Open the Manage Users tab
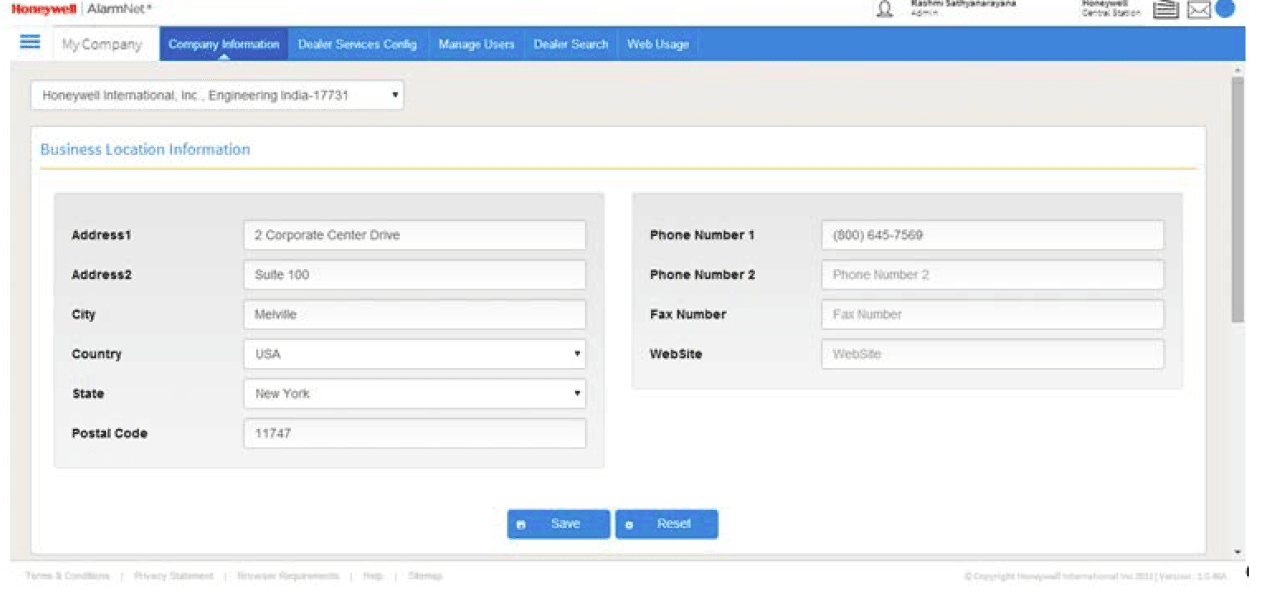The height and width of the screenshot is (591, 1261). pyautogui.click(x=476, y=44)
